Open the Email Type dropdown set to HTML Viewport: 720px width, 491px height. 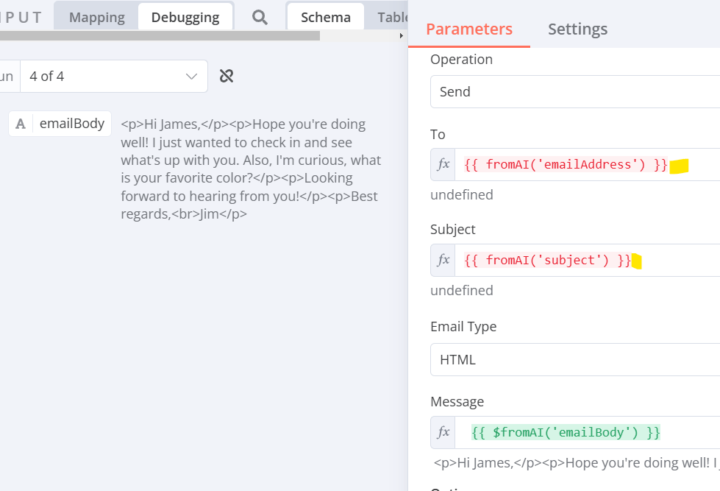[x=575, y=360]
